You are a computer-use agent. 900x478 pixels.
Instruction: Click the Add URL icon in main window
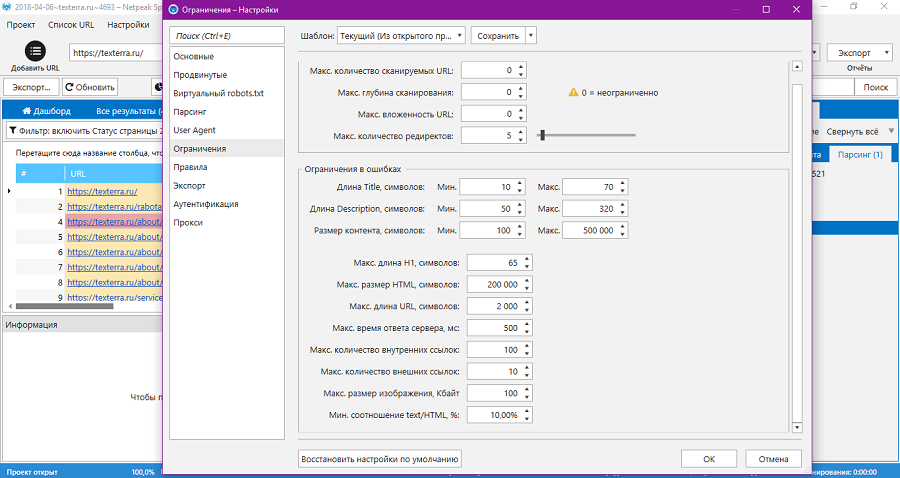[x=35, y=51]
